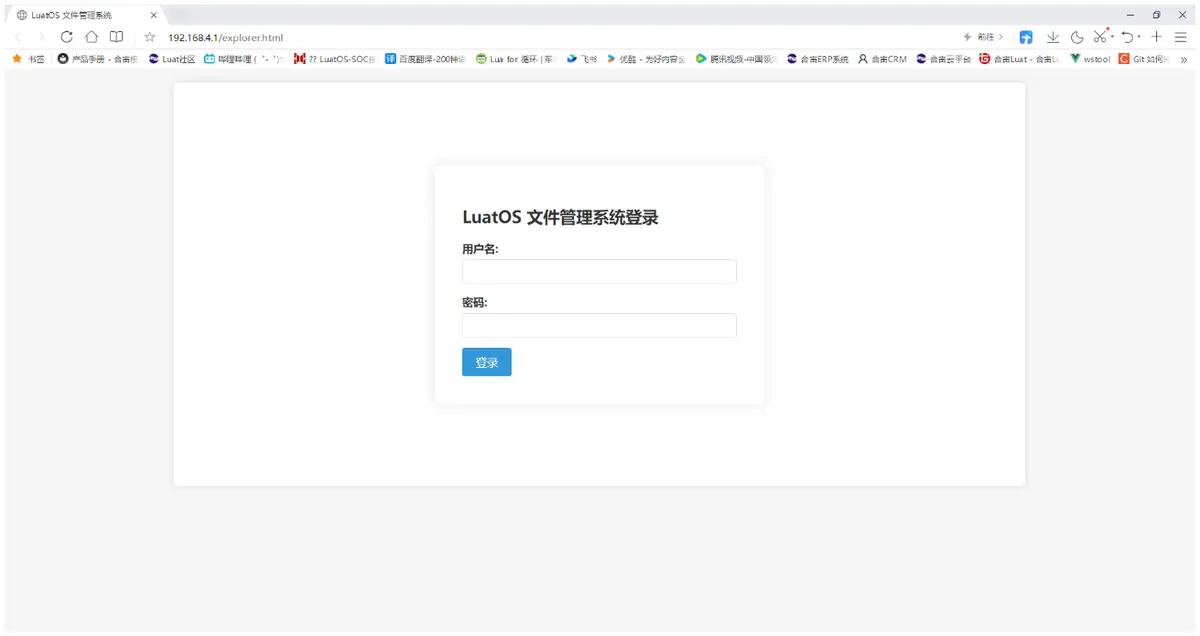Close the browser window

pyautogui.click(x=1182, y=15)
